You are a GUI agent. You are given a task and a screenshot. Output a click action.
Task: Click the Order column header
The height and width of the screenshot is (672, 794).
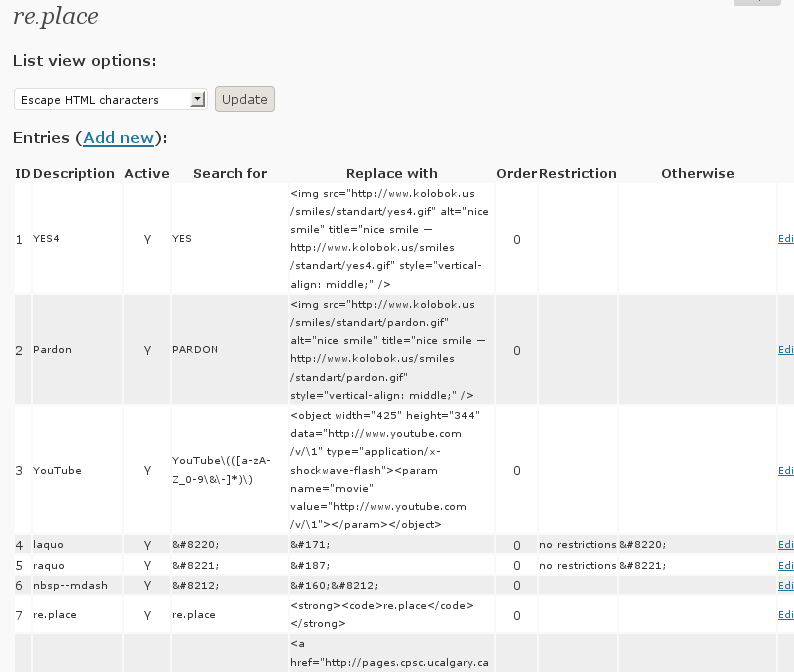click(516, 173)
